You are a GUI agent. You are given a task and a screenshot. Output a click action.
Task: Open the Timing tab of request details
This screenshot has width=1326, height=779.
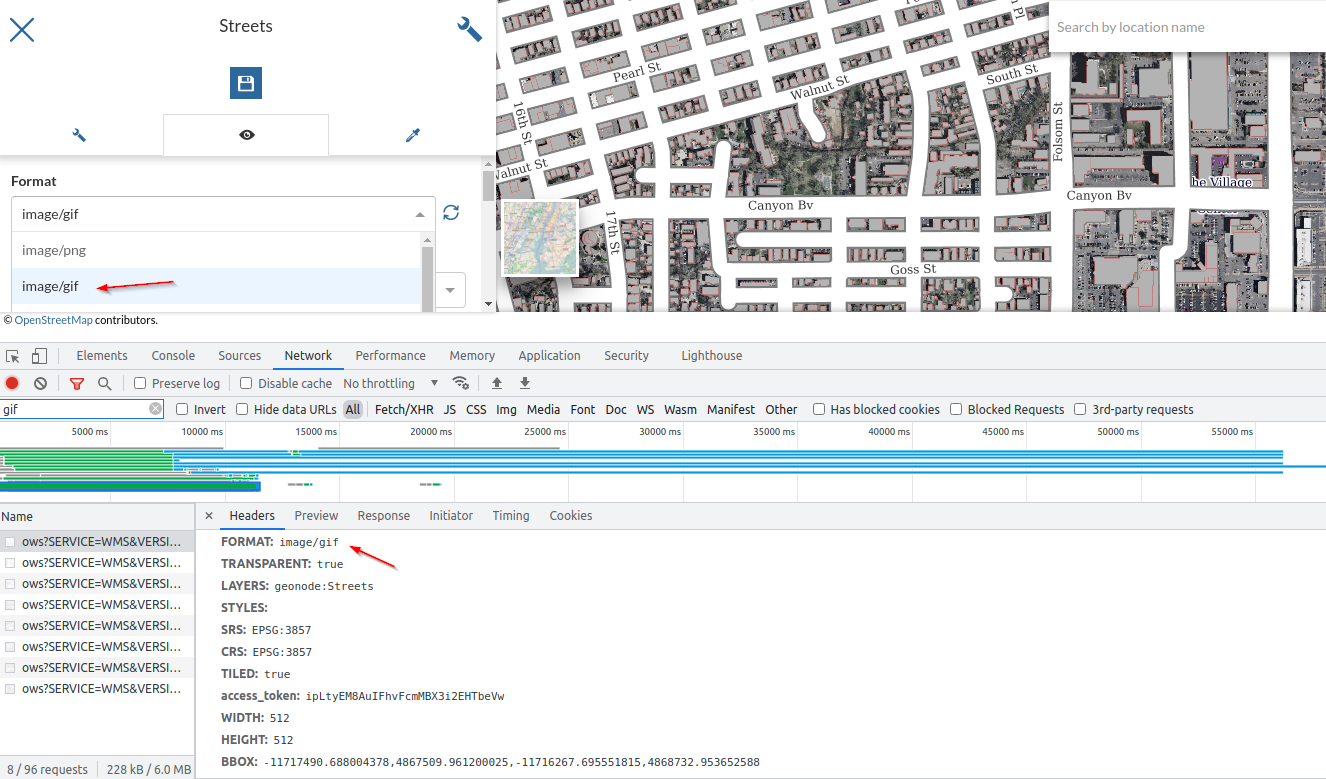tap(511, 516)
